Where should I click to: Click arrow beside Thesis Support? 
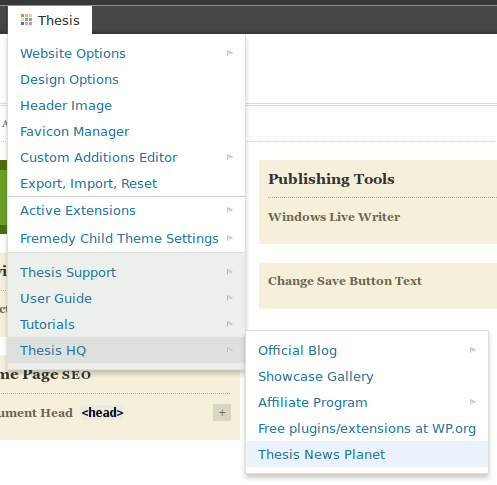(x=230, y=272)
